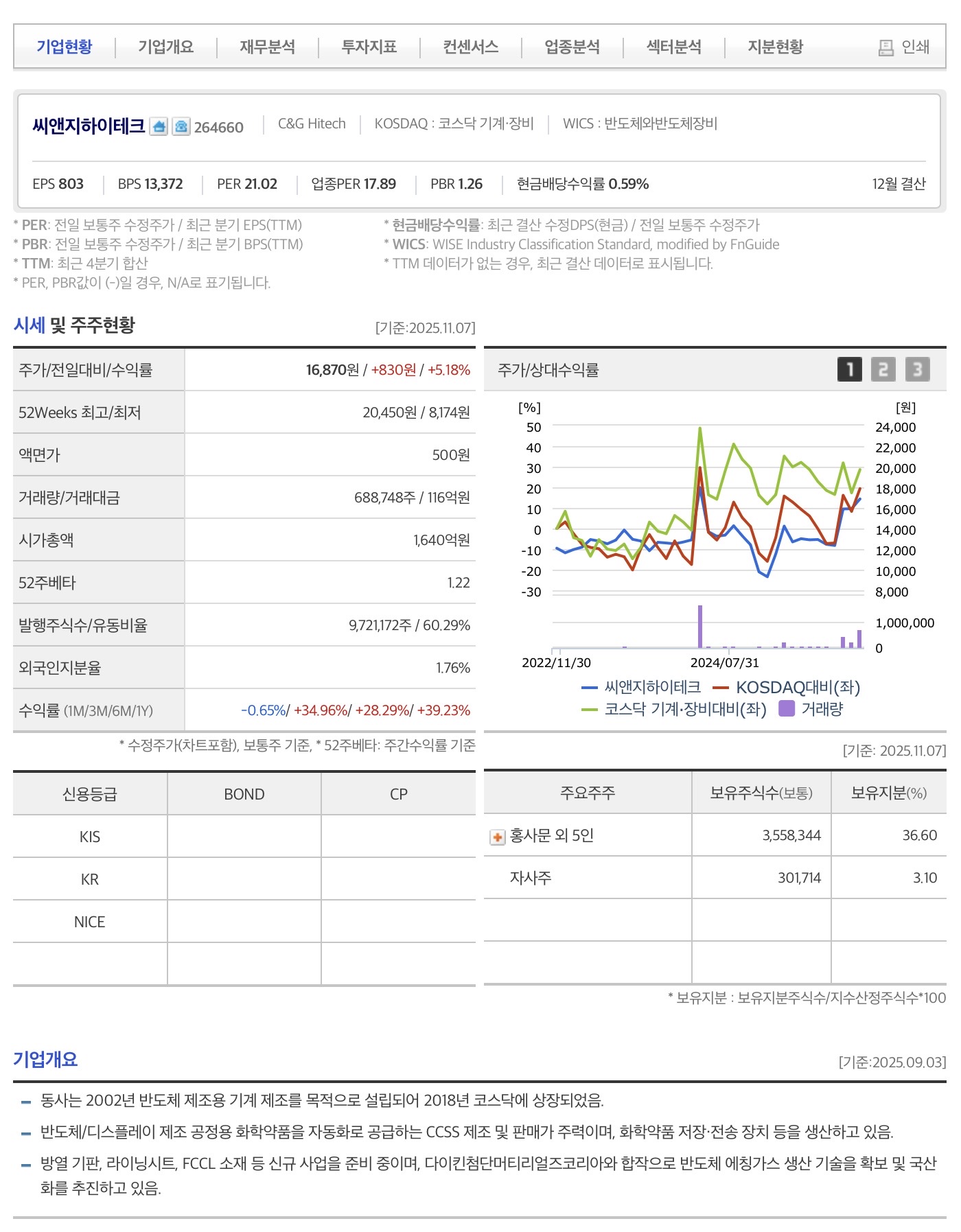Click the 인쇄 print button
Viewport: 961px width, 1232px height.
[904, 47]
